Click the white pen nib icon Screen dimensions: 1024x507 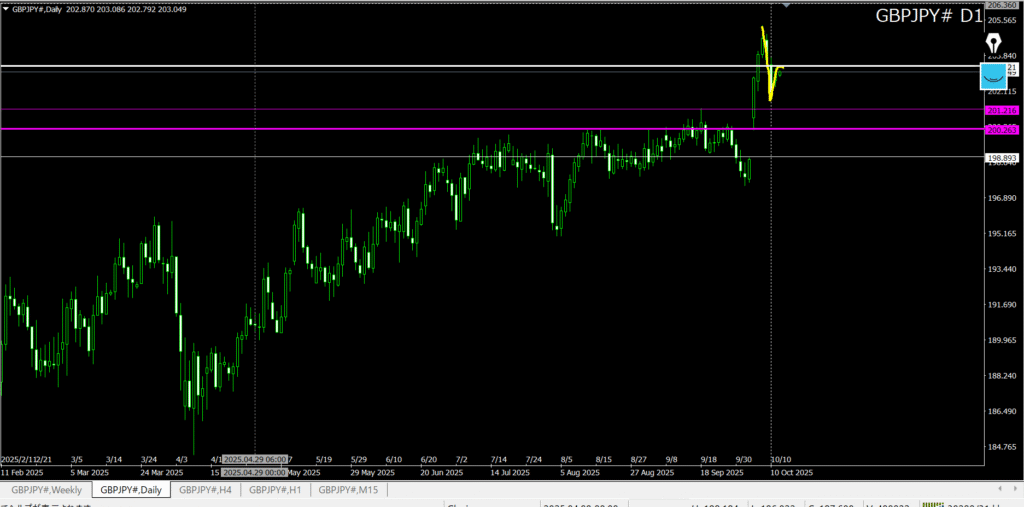pos(993,43)
